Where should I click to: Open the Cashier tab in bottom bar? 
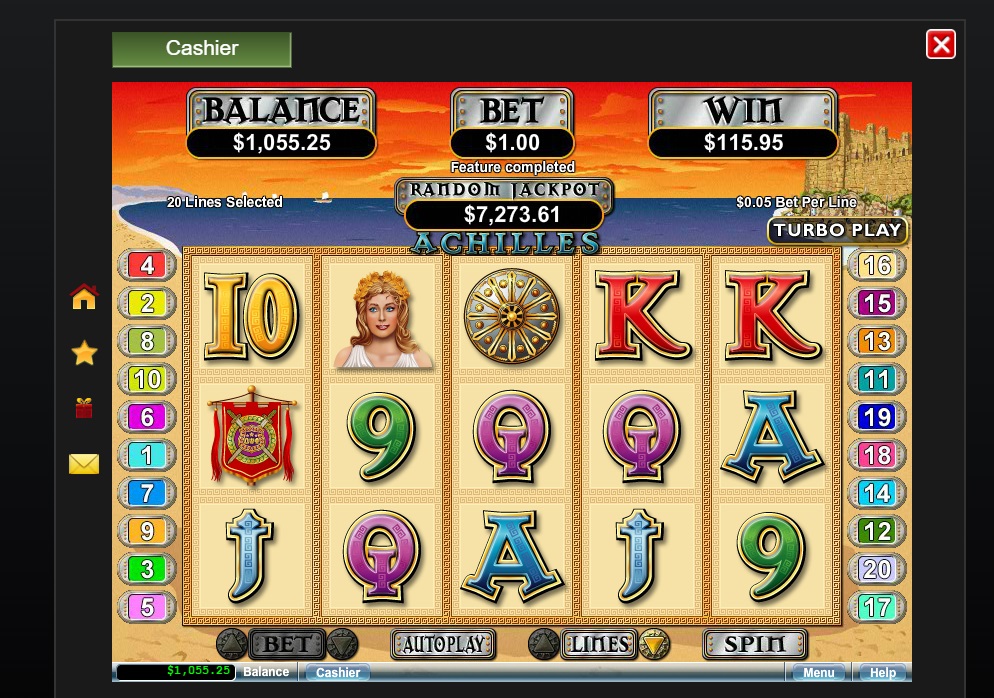(x=337, y=672)
